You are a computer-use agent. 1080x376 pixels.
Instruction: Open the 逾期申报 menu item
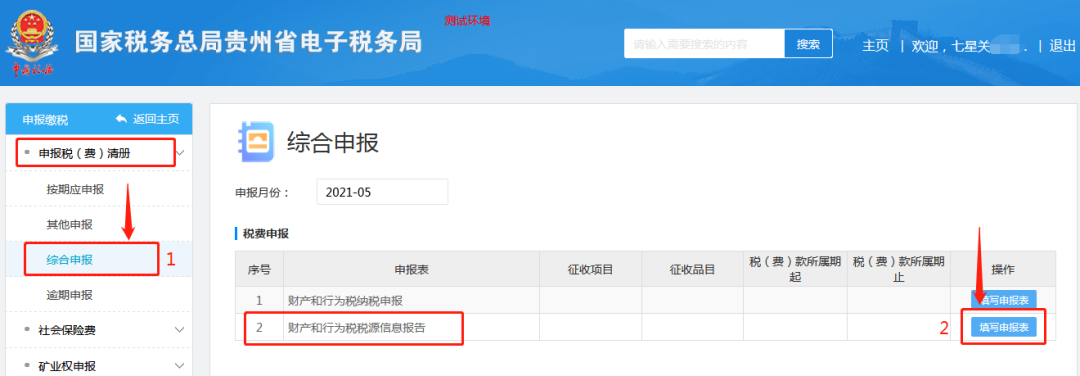tap(70, 295)
